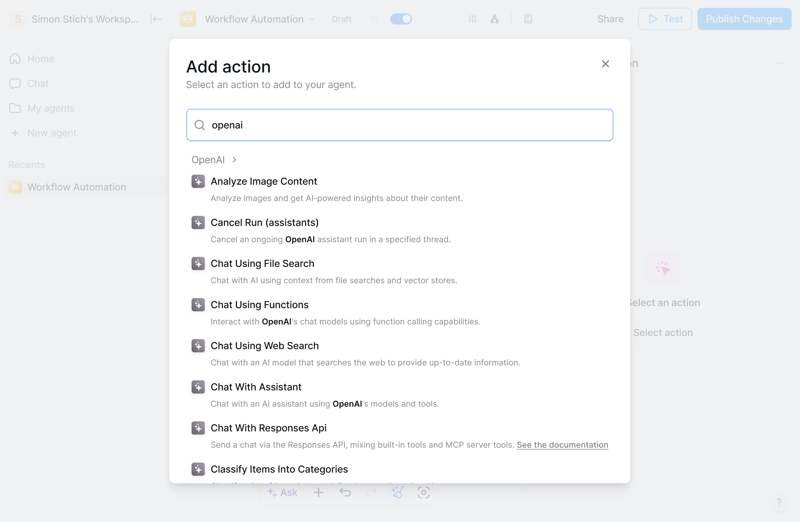Image resolution: width=800 pixels, height=522 pixels.
Task: Close the Add action dialog
Action: coord(605,64)
